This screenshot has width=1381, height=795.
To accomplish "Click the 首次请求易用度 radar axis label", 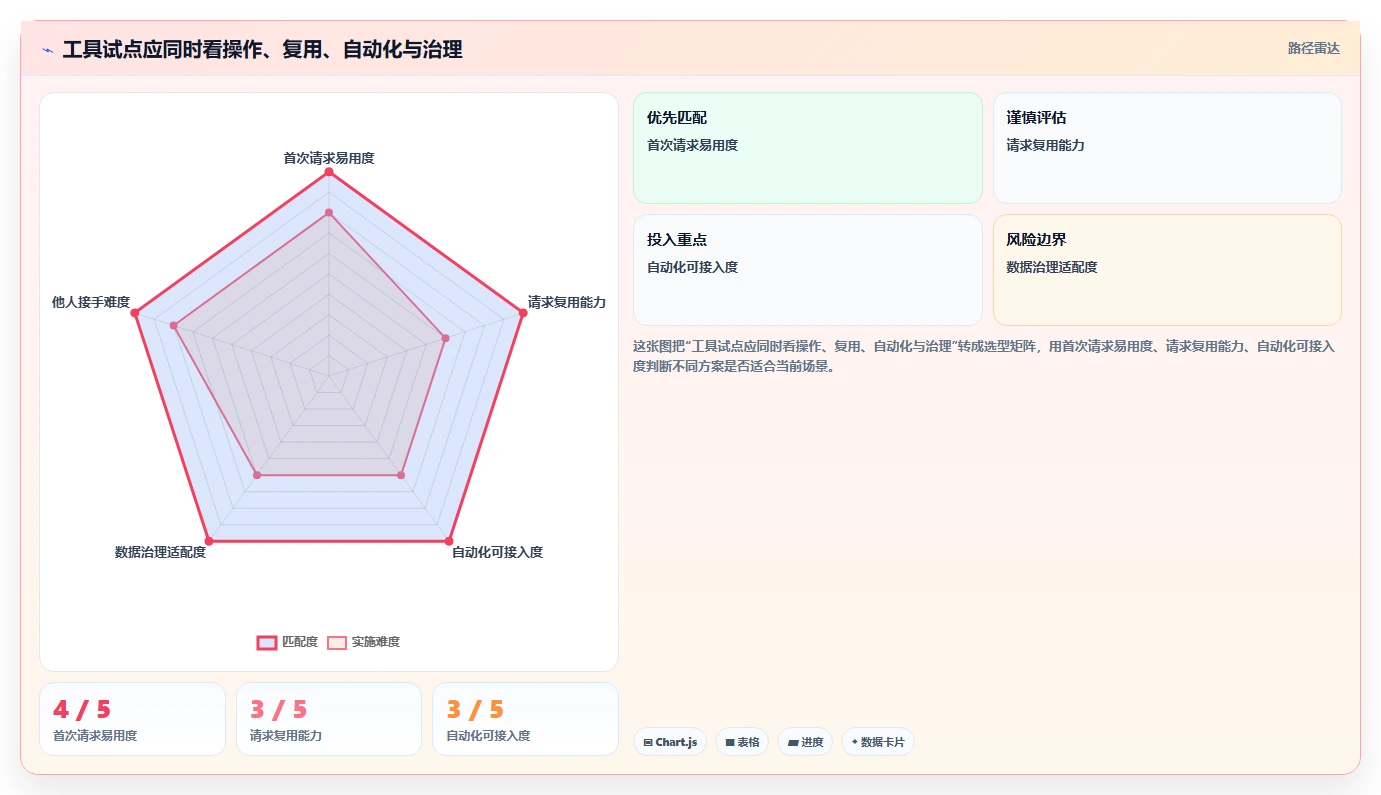I will [x=329, y=158].
